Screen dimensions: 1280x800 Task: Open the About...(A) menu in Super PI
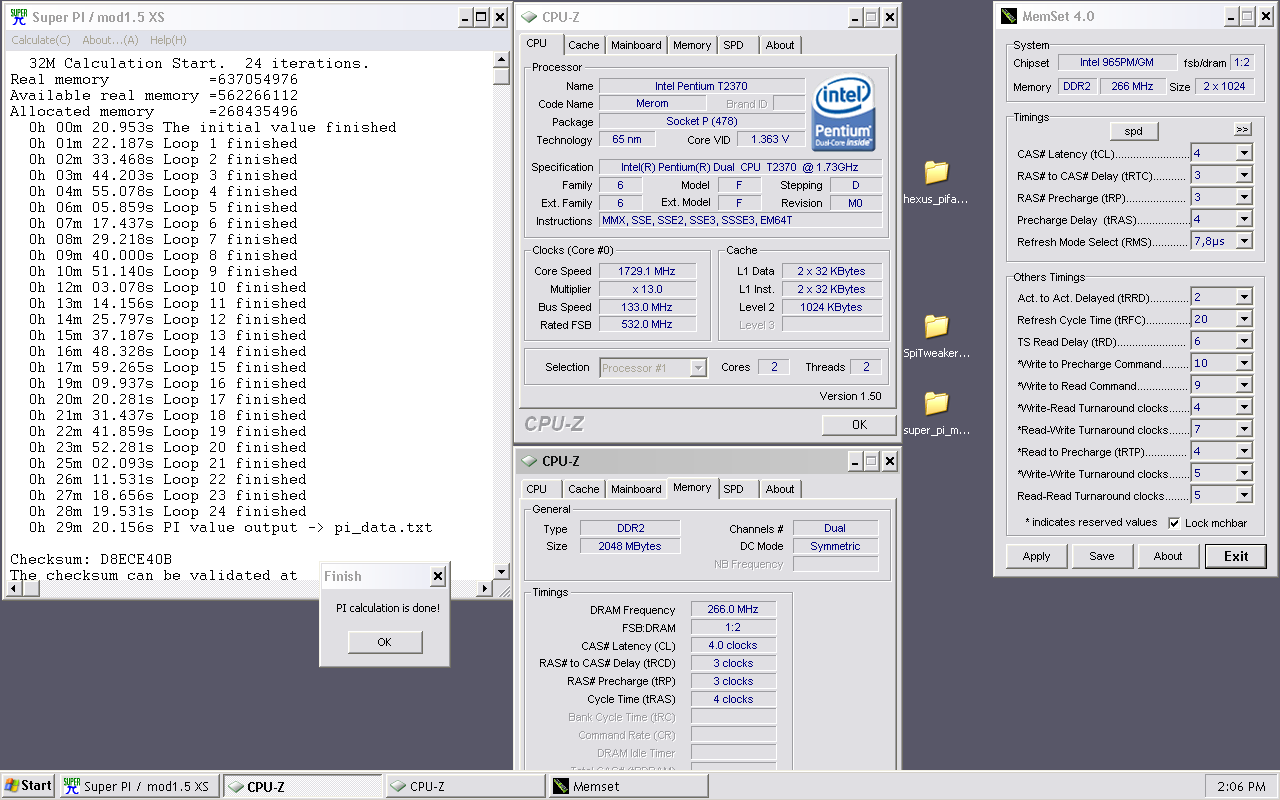[110, 40]
